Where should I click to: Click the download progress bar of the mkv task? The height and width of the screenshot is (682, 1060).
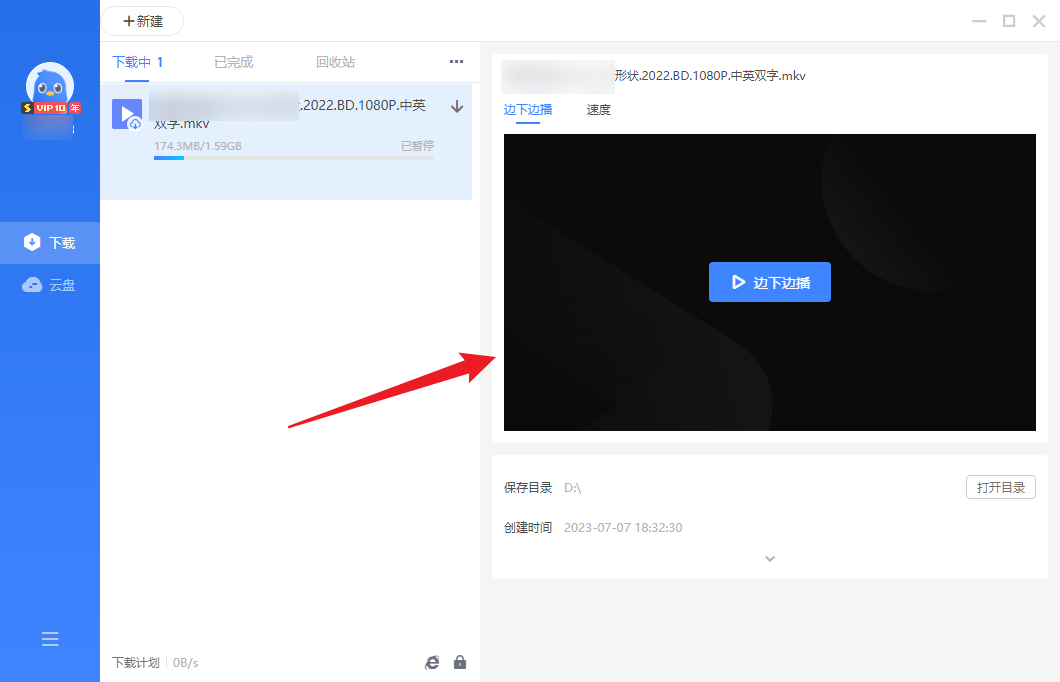click(x=293, y=158)
